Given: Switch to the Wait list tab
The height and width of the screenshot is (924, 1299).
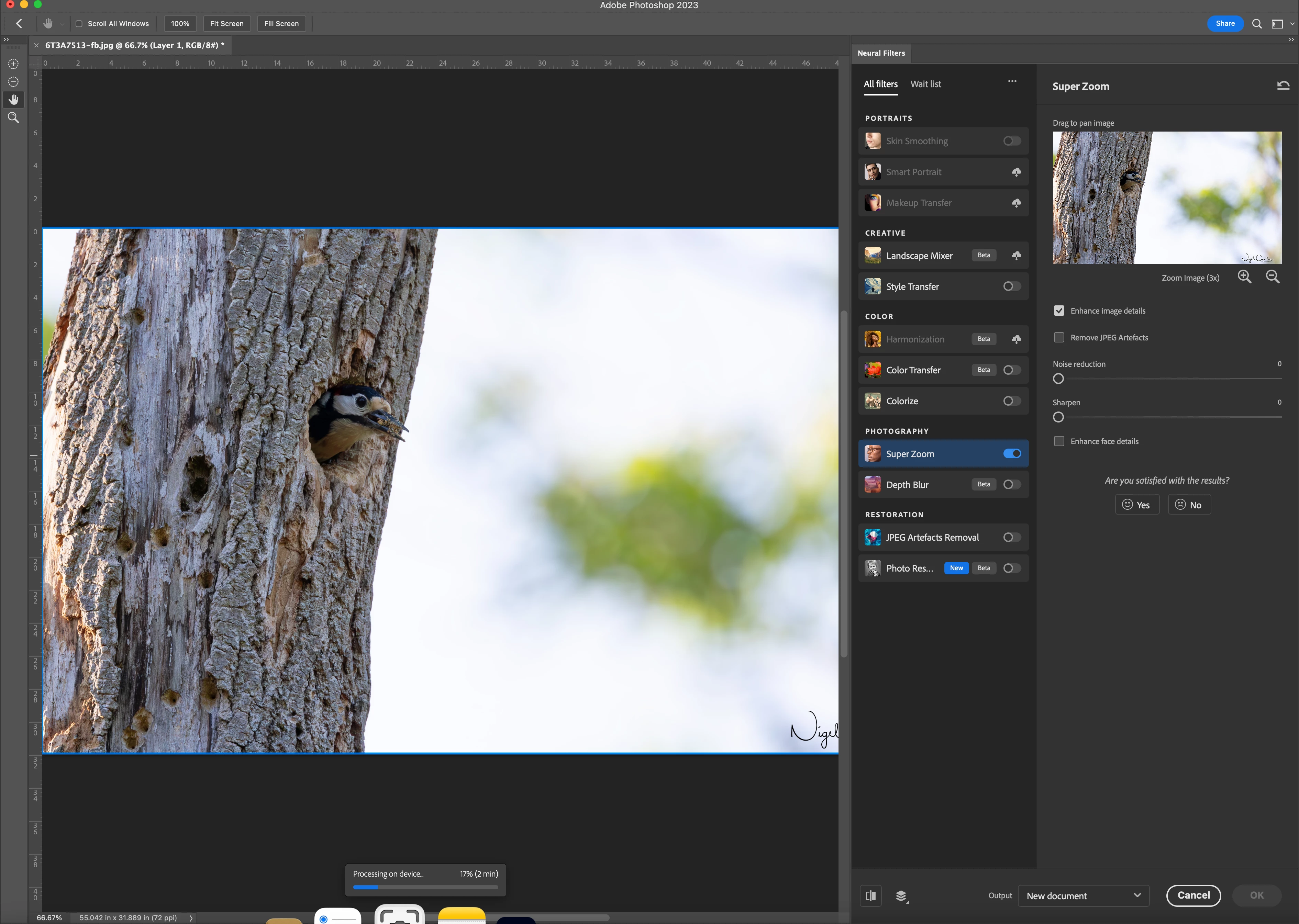Looking at the screenshot, I should (925, 84).
